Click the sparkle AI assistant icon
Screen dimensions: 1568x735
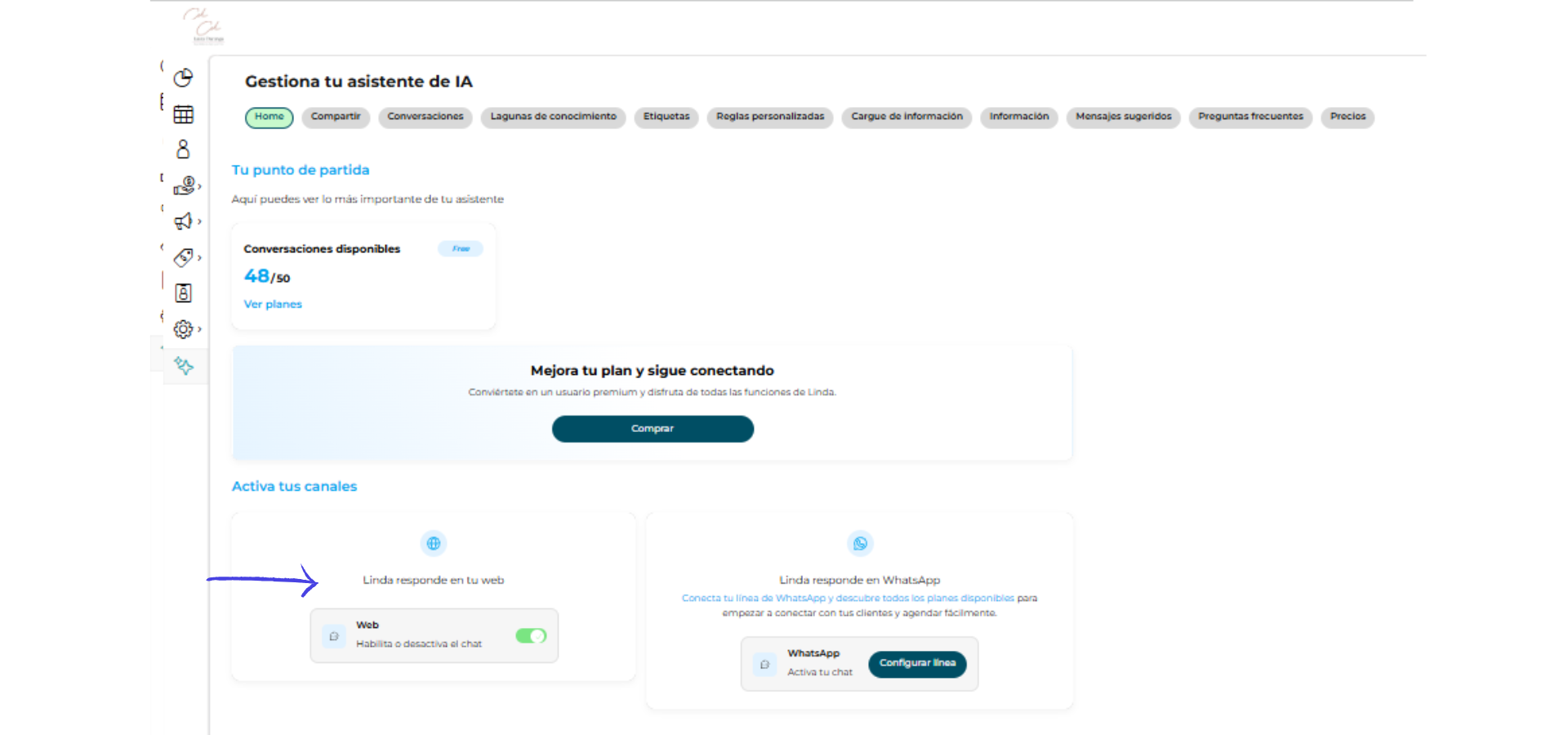click(x=184, y=366)
